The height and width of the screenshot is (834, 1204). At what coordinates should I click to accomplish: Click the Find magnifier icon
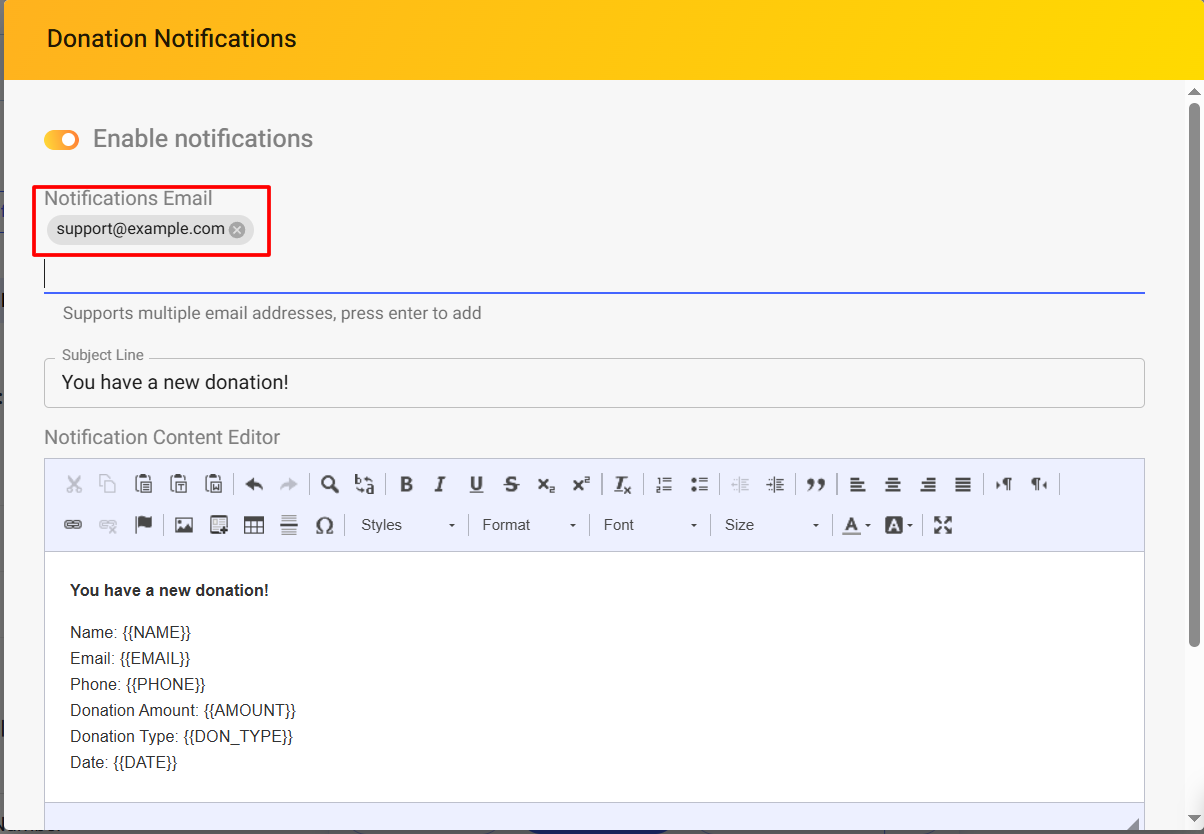329,485
